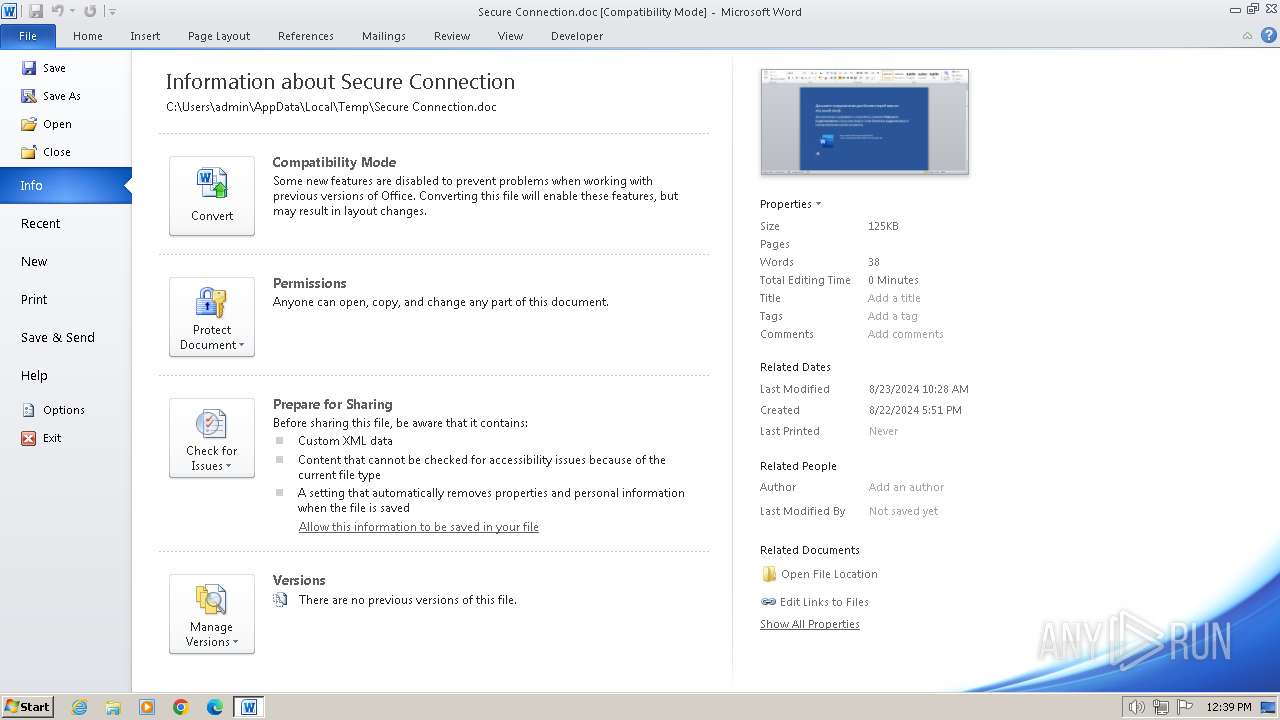Image resolution: width=1280 pixels, height=720 pixels.
Task: Click Add a tag field
Action: (x=892, y=316)
